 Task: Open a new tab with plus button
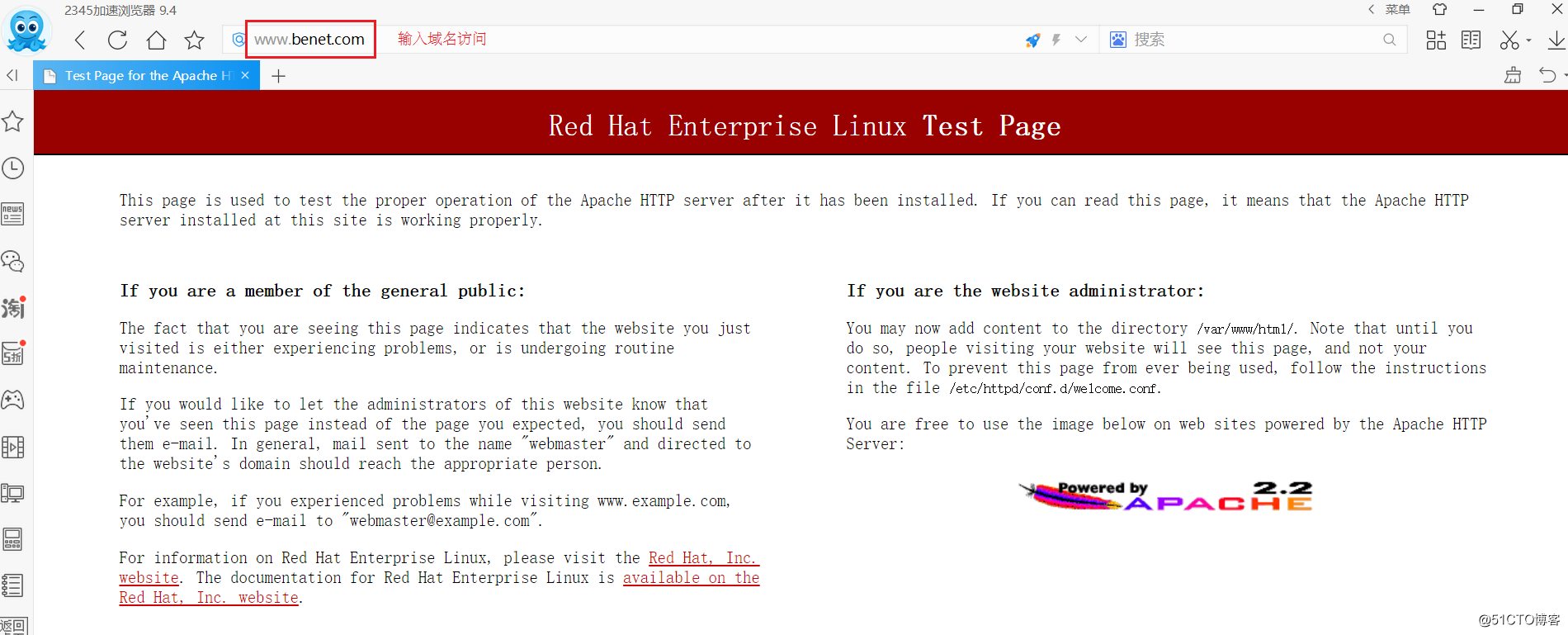(279, 76)
